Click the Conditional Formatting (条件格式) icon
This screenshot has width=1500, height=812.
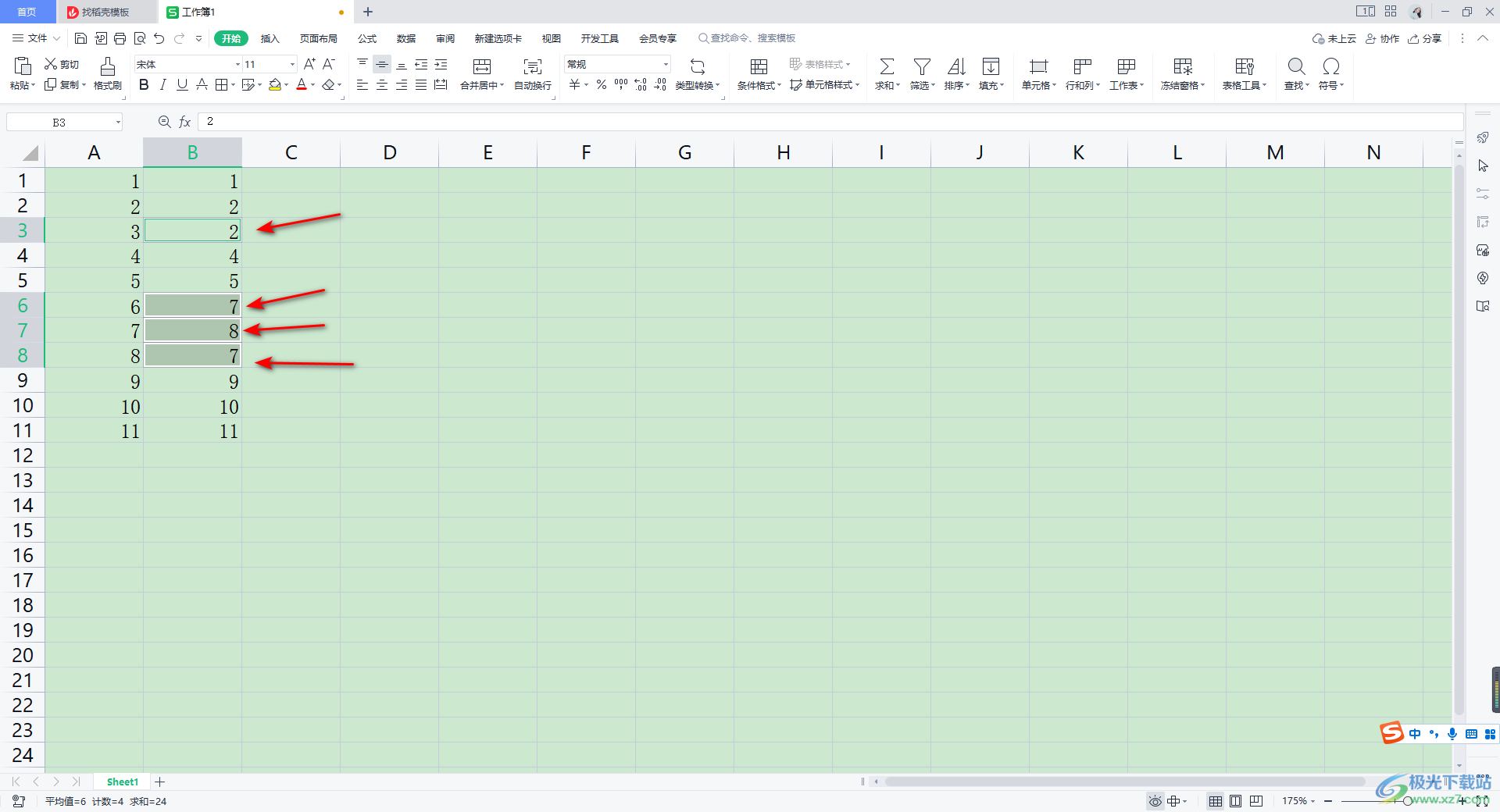(x=759, y=66)
